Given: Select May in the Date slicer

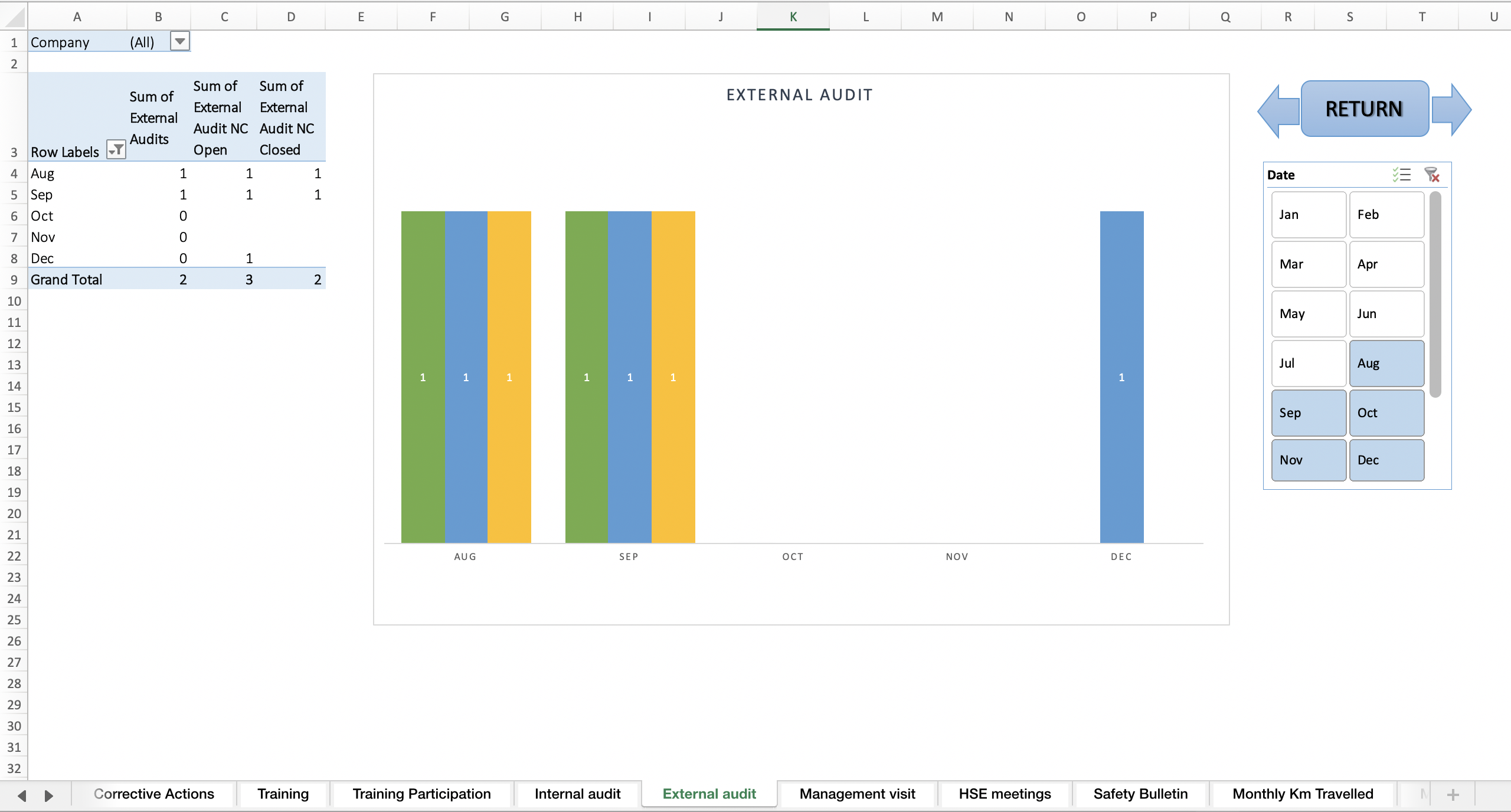Looking at the screenshot, I should click(1307, 313).
